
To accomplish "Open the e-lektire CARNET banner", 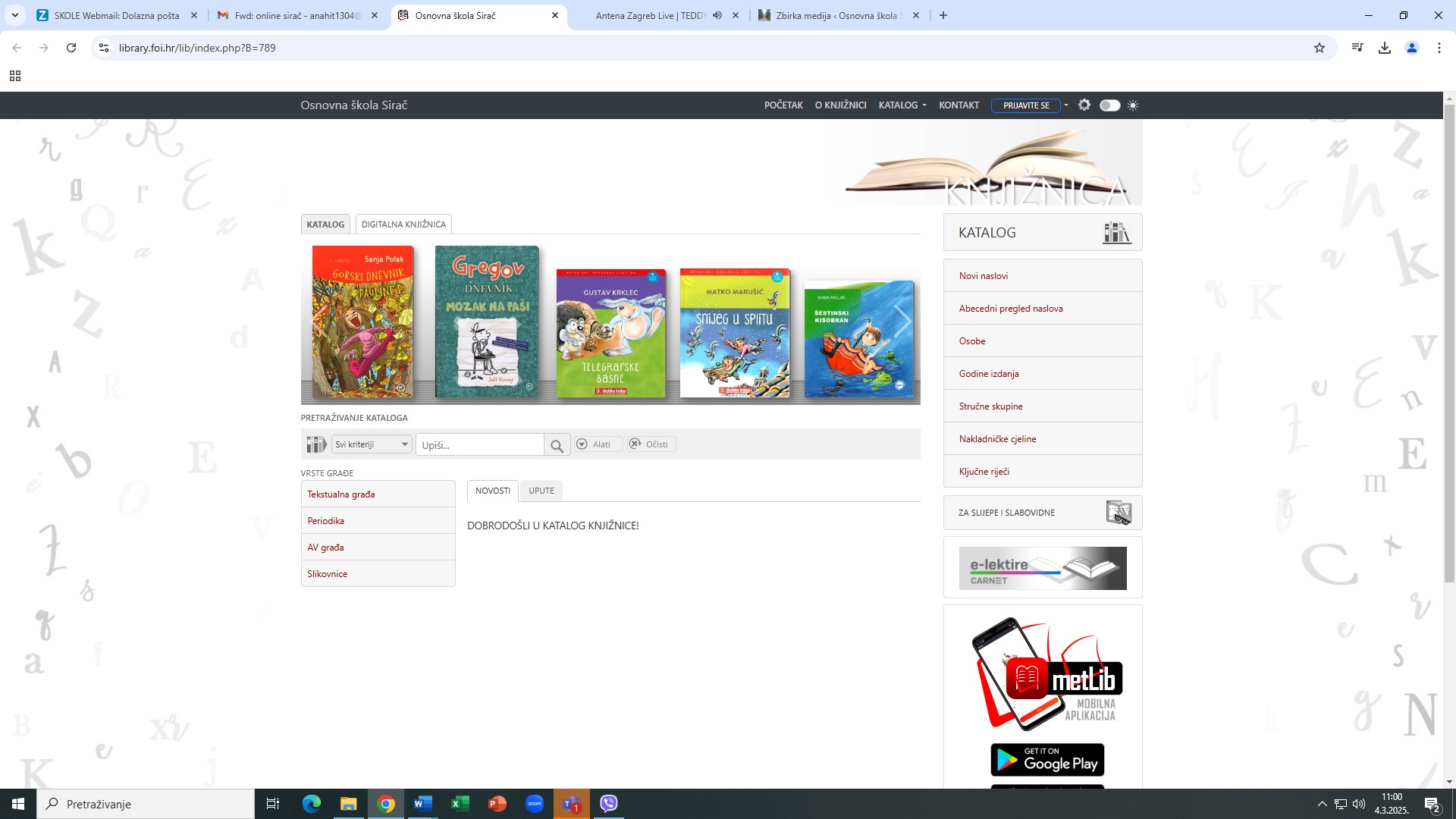I will click(x=1043, y=568).
